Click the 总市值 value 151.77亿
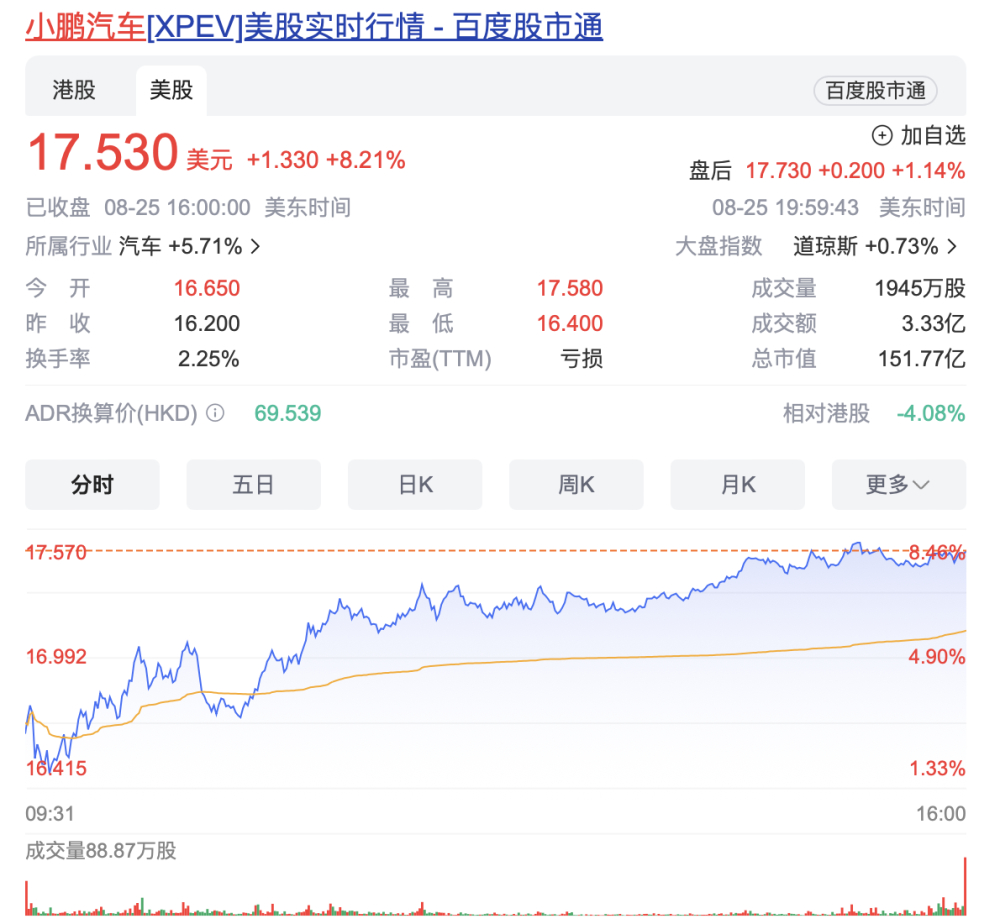 point(922,359)
